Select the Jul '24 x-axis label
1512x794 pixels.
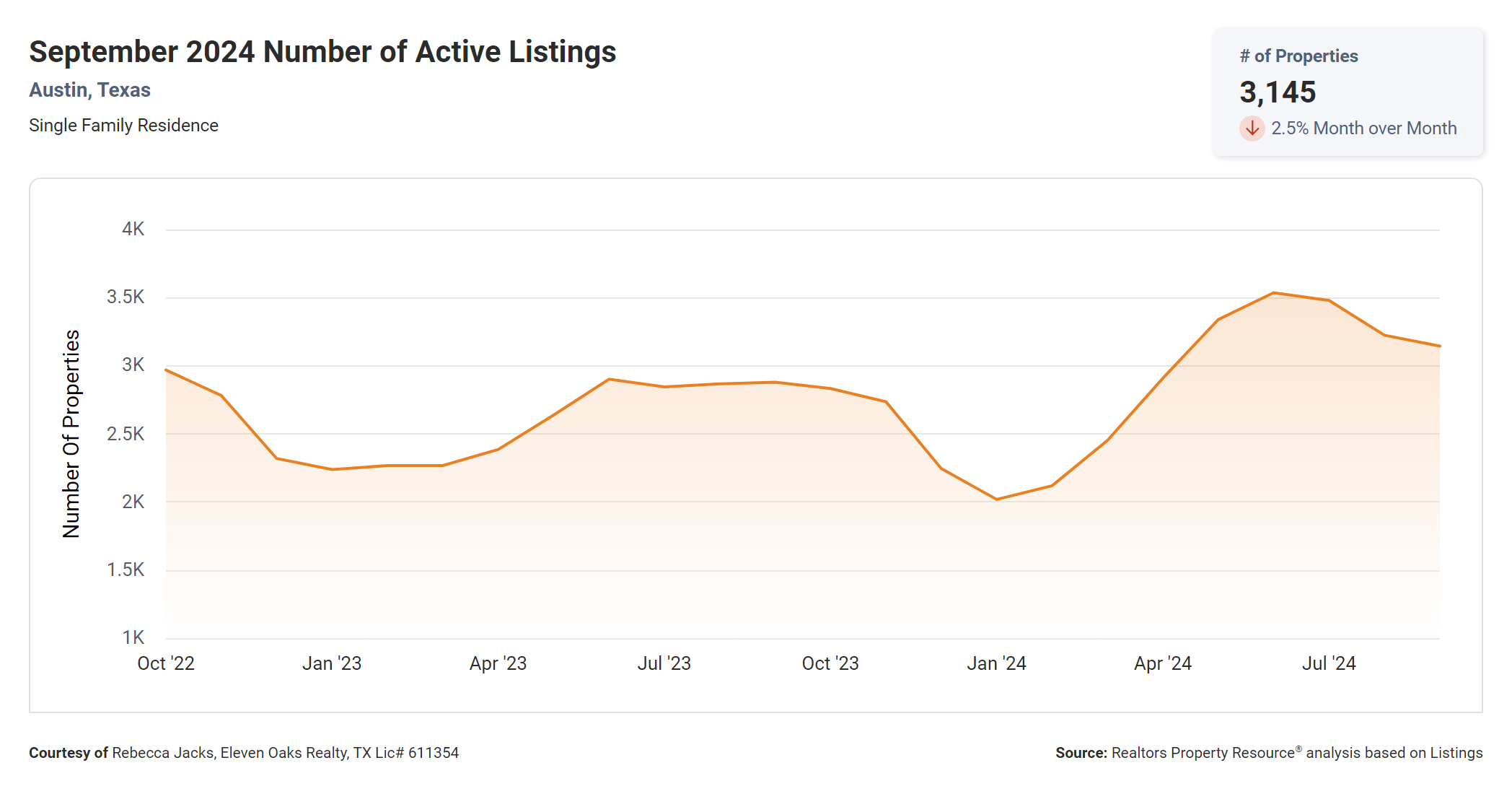tap(1329, 663)
